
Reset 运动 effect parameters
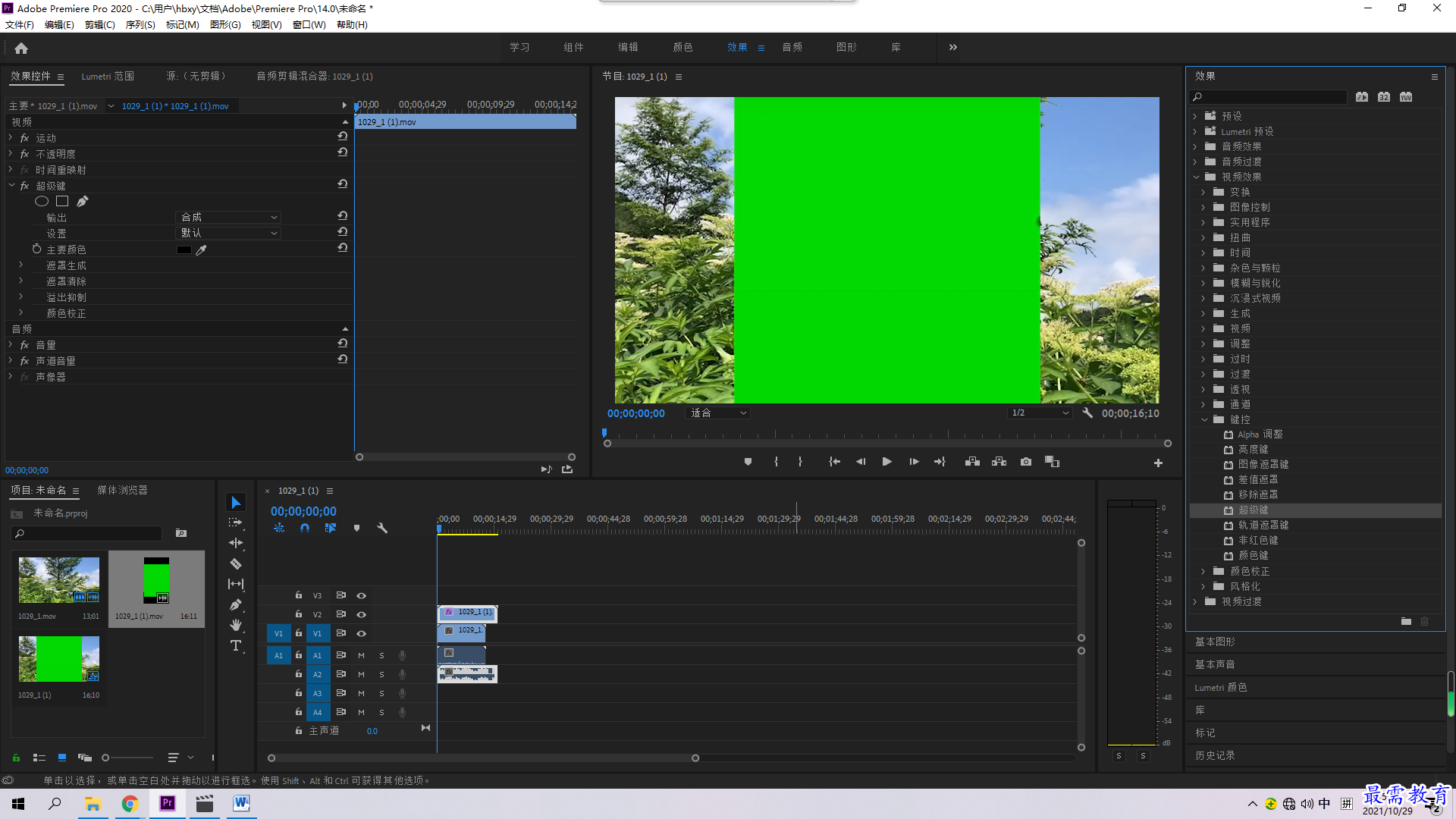click(x=343, y=136)
